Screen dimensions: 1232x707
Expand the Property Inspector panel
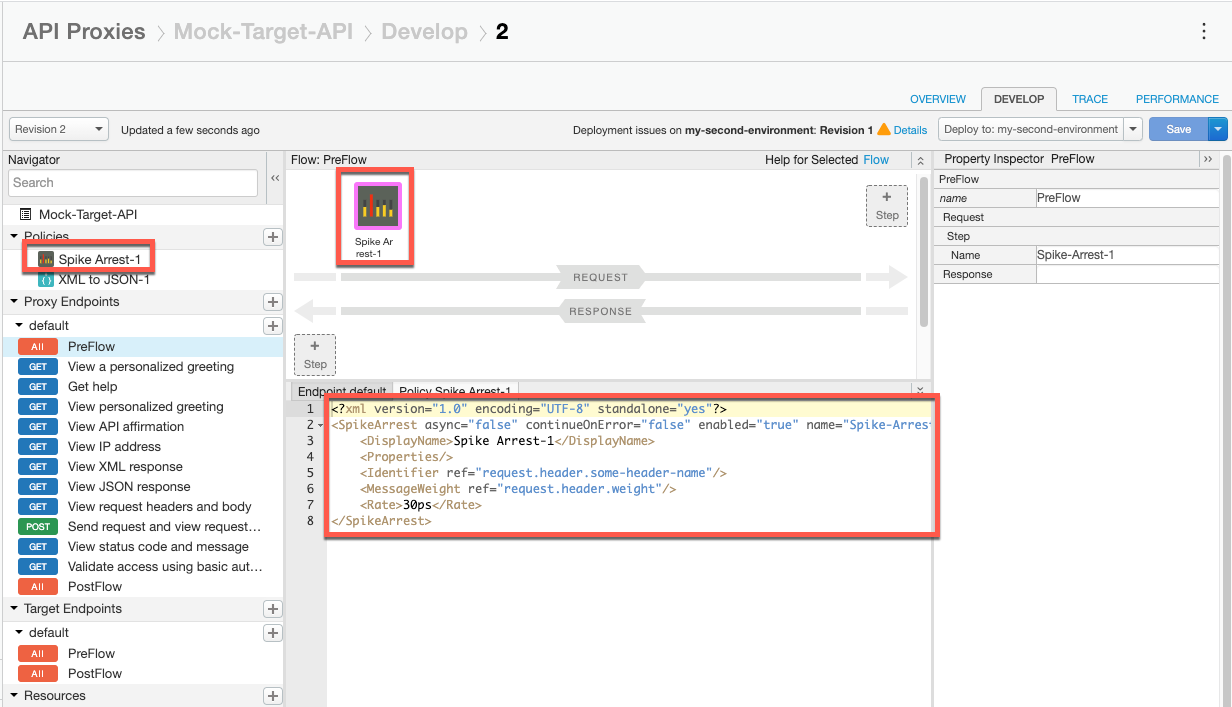[x=1208, y=159]
